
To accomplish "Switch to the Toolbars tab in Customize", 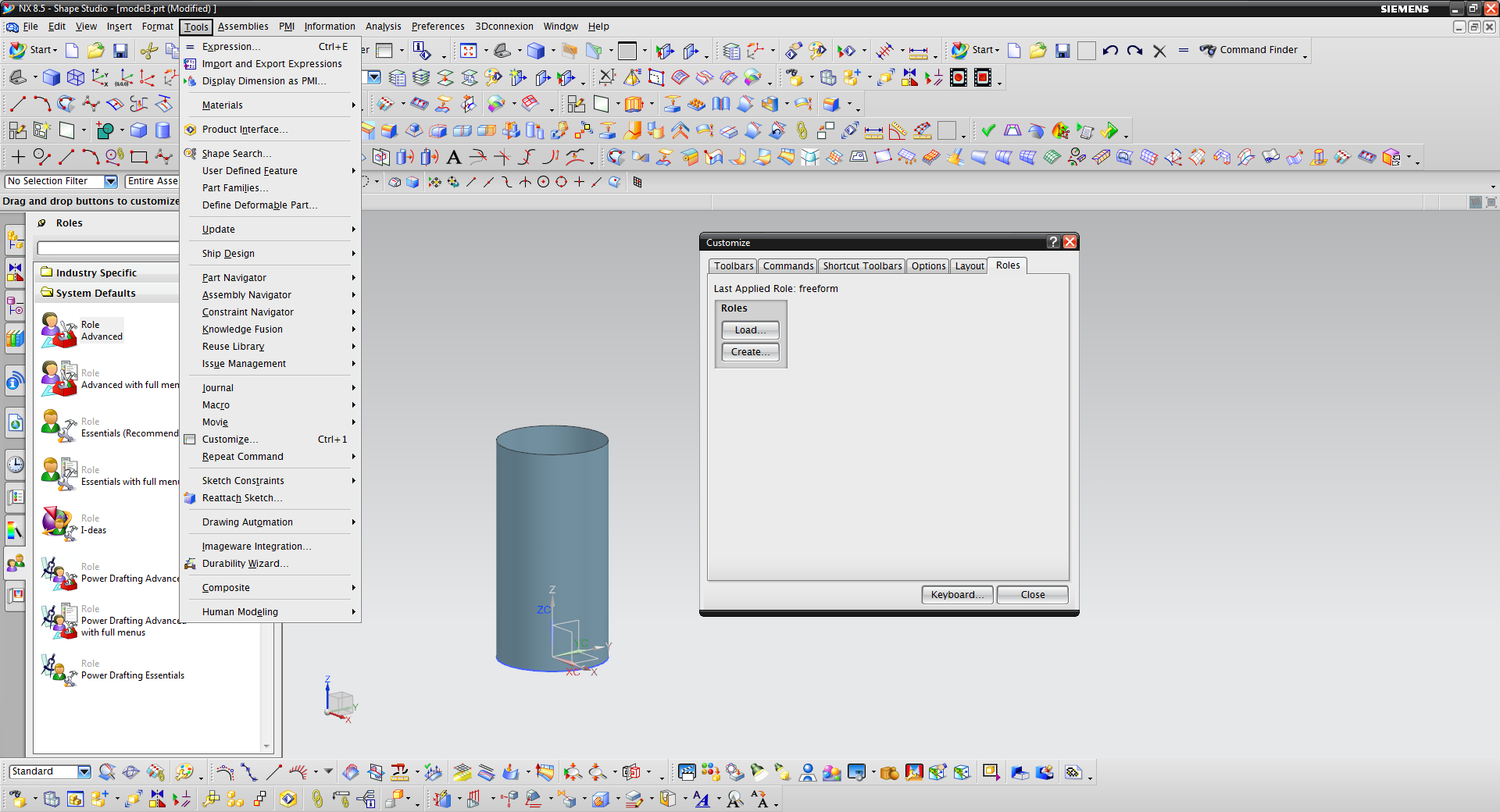I will point(734,266).
